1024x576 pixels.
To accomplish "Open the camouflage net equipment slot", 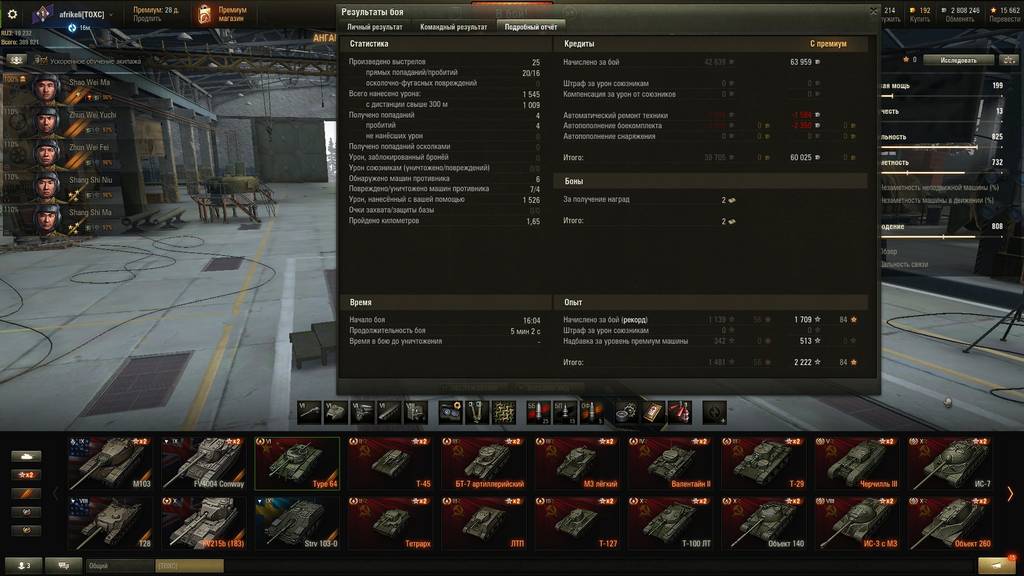I will (x=504, y=412).
